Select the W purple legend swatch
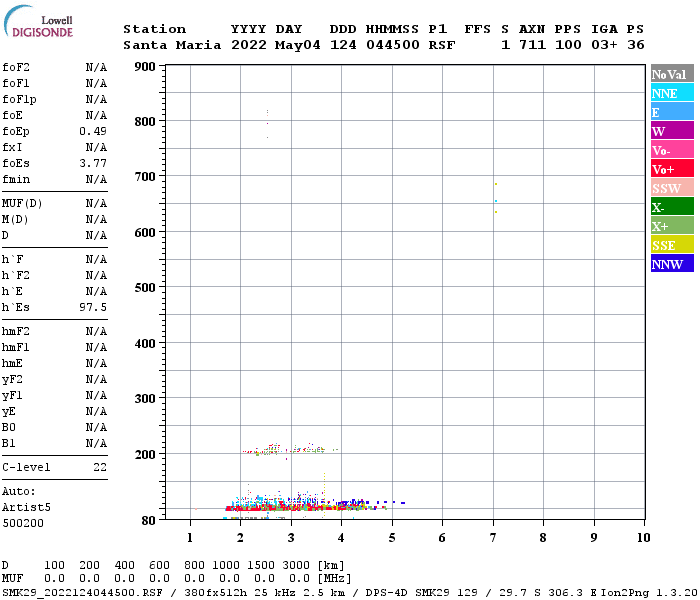700x600 pixels. pyautogui.click(x=672, y=131)
